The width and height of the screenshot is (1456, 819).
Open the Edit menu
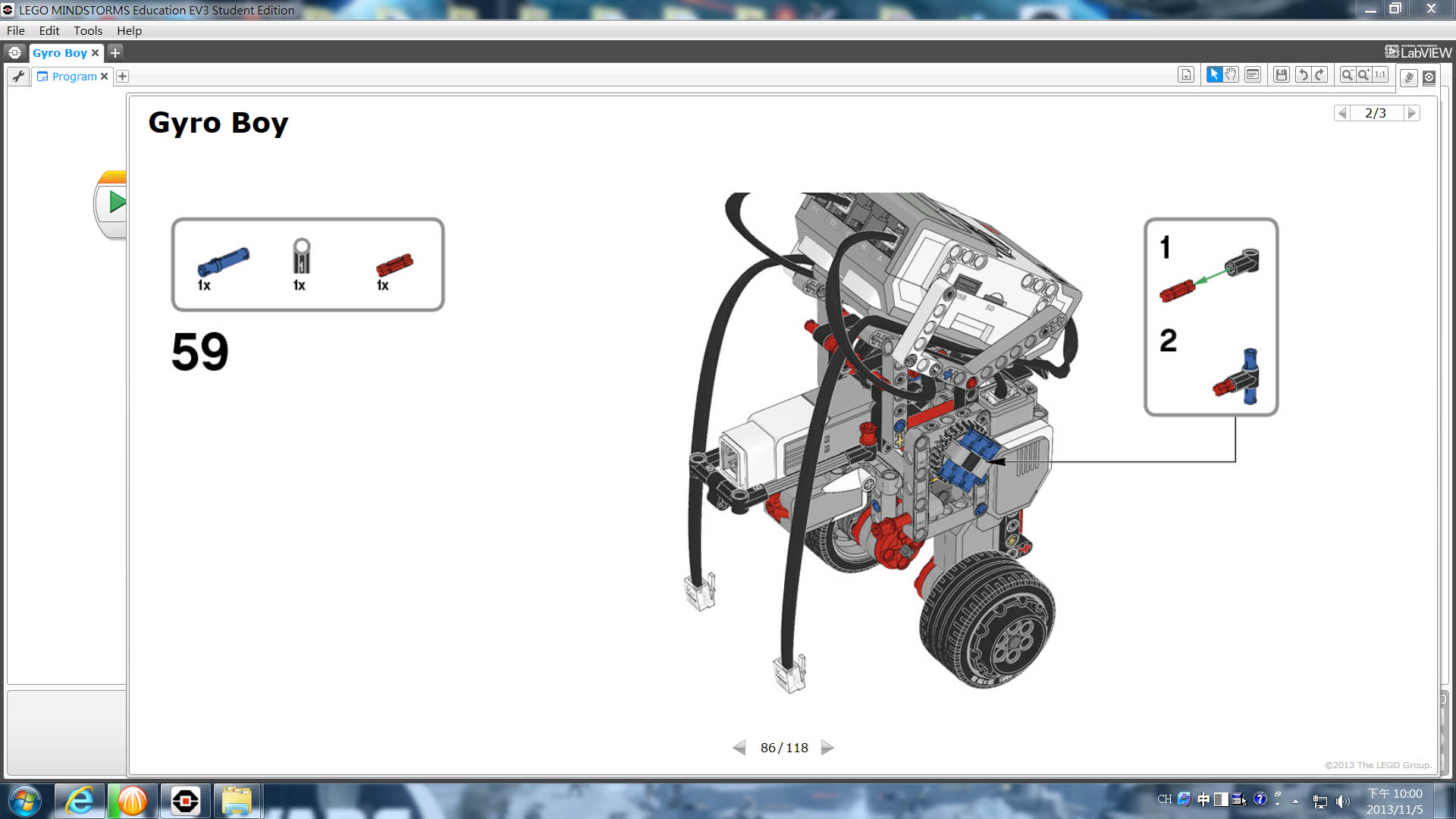[49, 30]
